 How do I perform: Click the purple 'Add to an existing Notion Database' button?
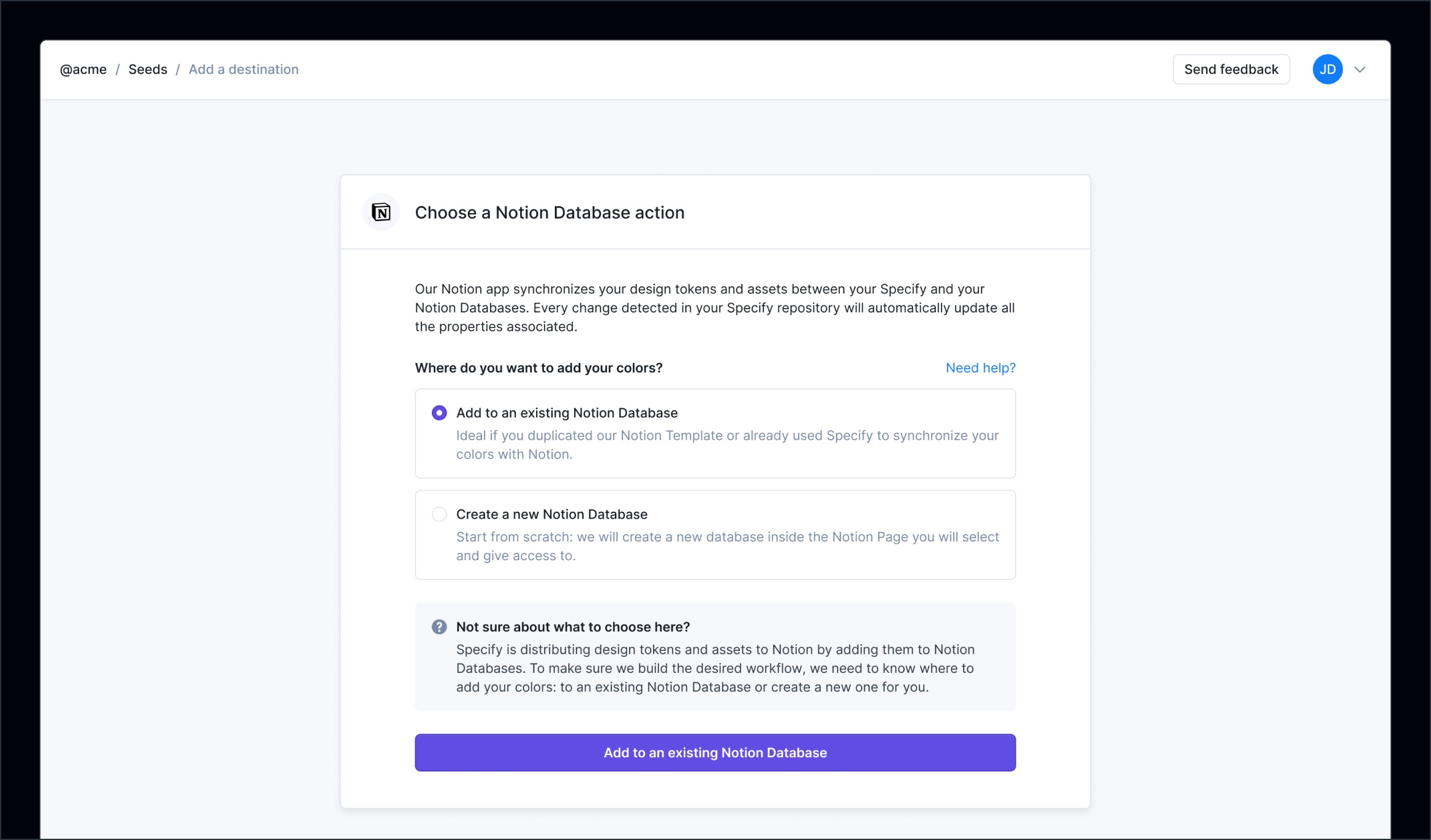(x=715, y=752)
